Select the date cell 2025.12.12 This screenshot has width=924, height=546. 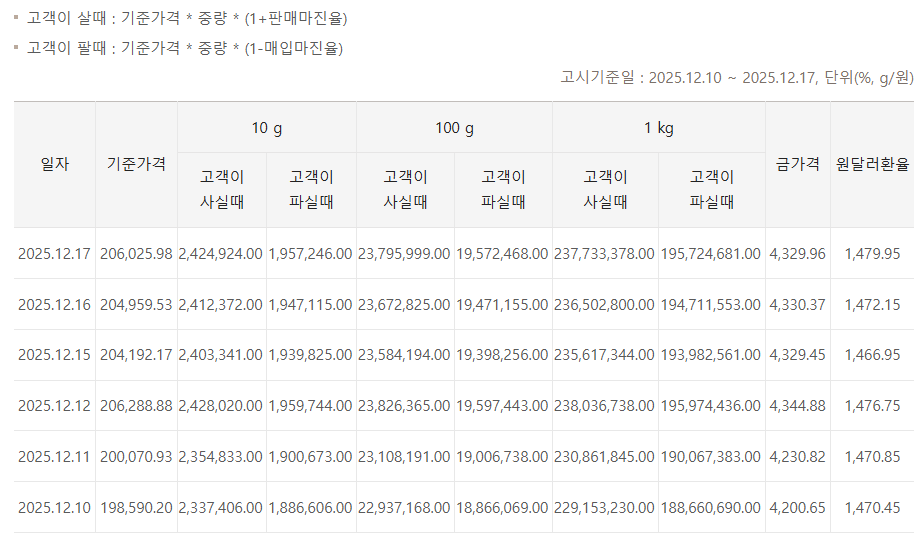point(54,406)
